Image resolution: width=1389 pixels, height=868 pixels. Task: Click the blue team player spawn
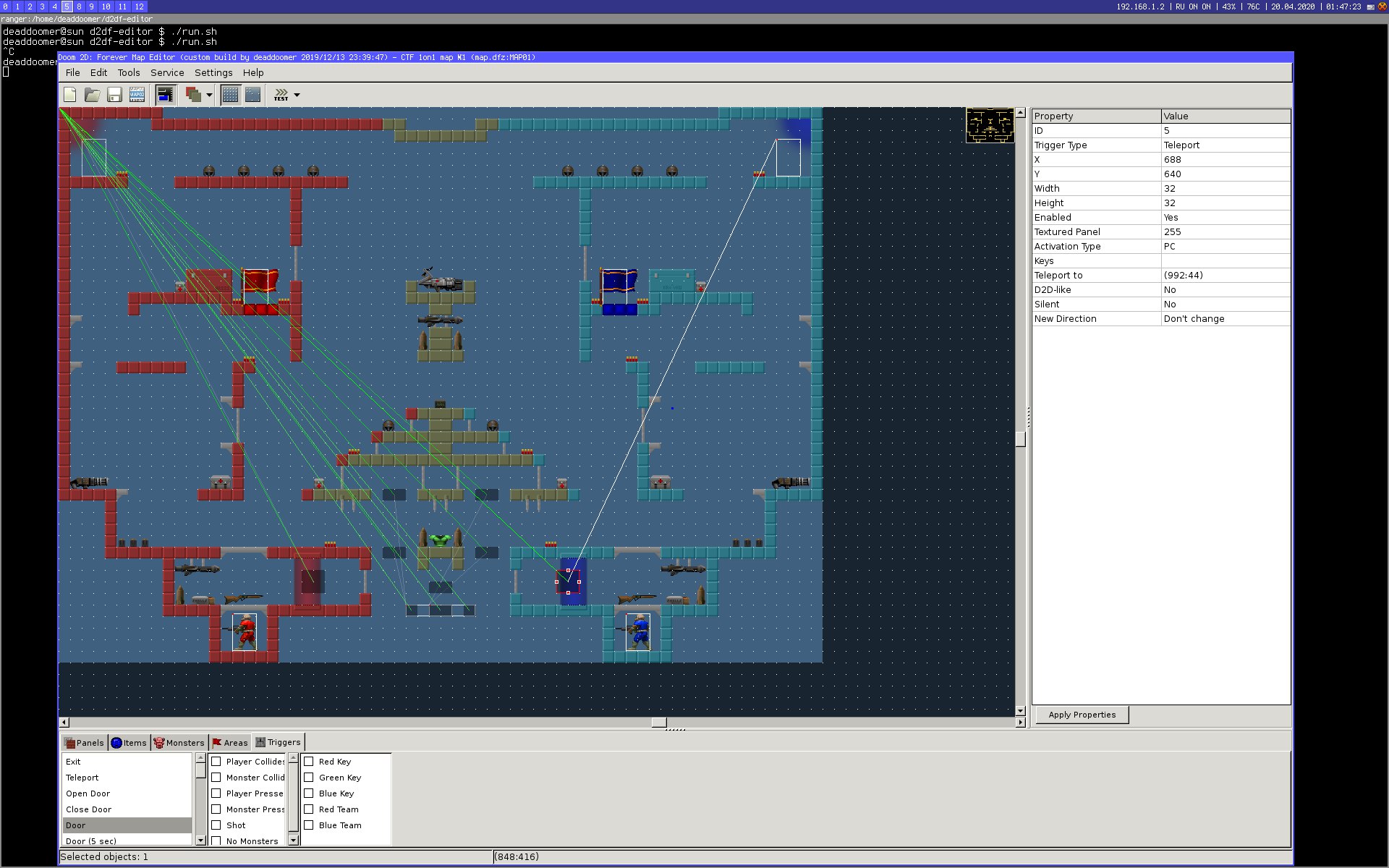637,632
